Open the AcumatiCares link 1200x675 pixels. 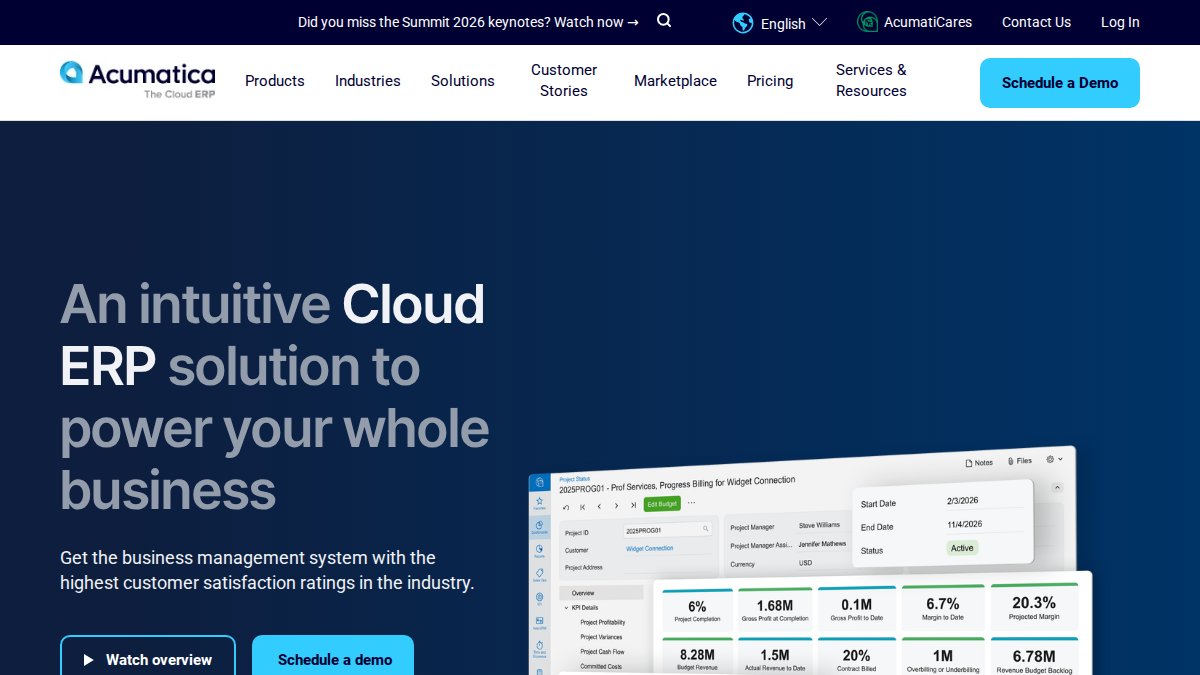point(915,22)
